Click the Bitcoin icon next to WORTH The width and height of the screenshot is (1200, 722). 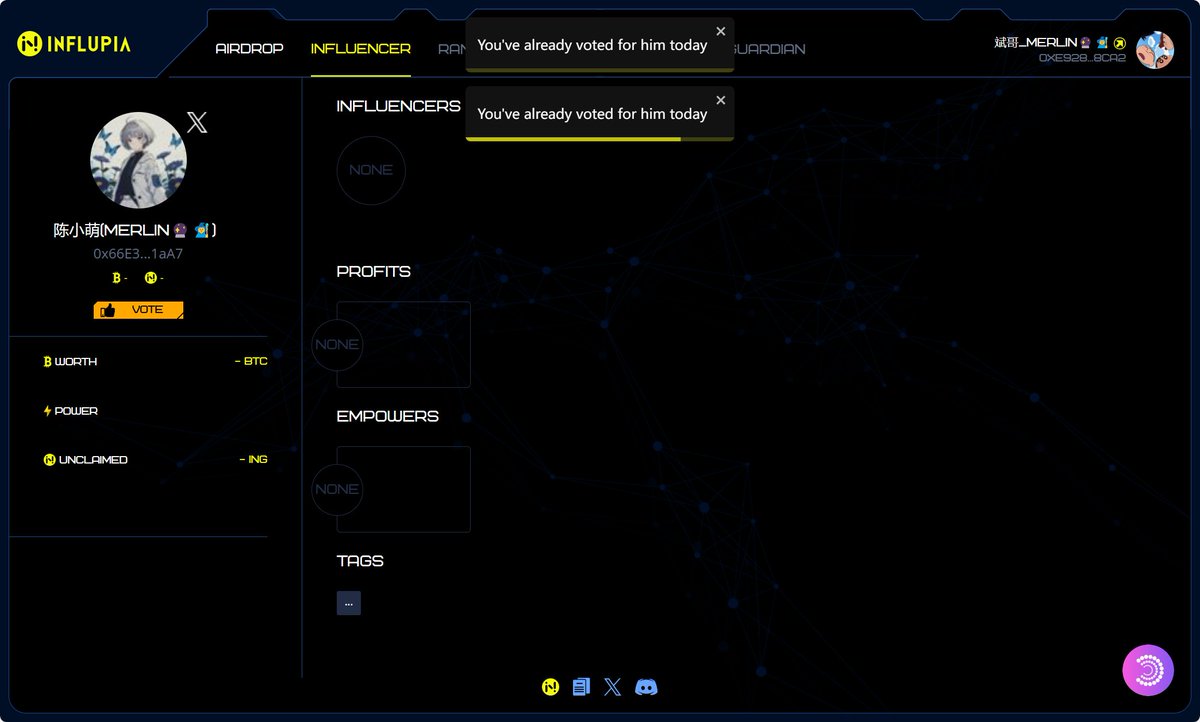47,361
